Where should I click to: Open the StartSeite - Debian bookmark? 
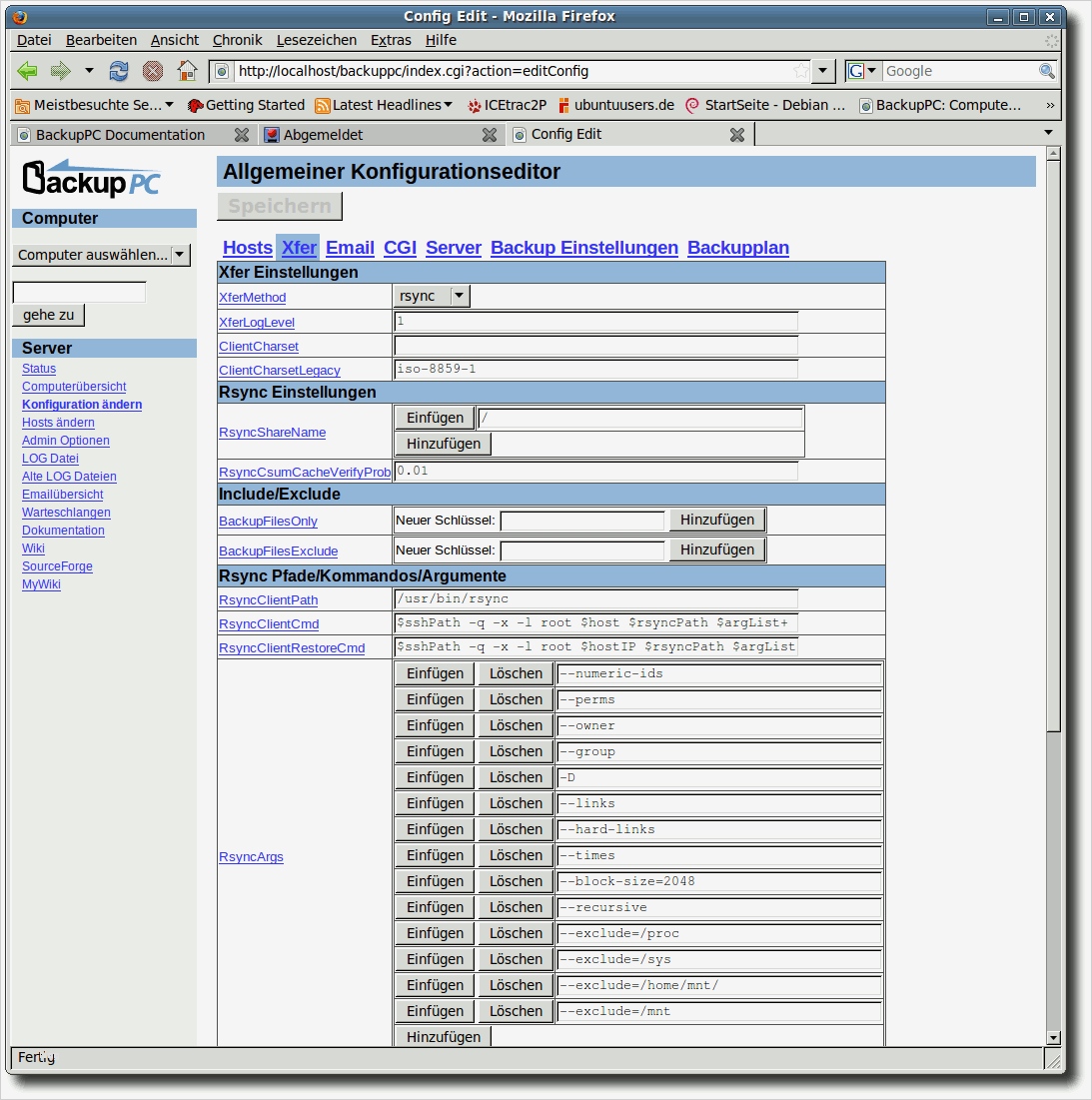click(765, 105)
